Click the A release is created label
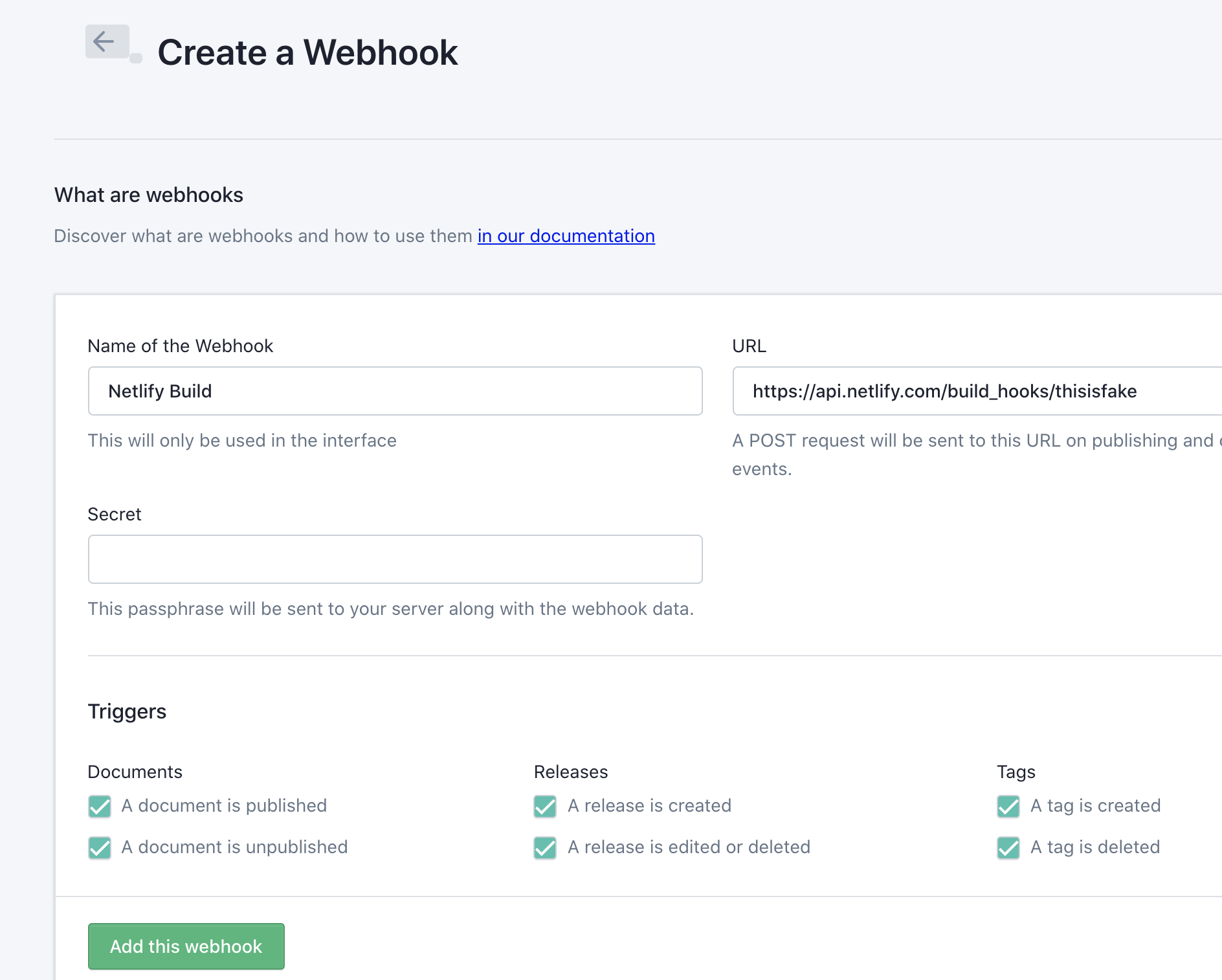The height and width of the screenshot is (980, 1222). tap(649, 805)
